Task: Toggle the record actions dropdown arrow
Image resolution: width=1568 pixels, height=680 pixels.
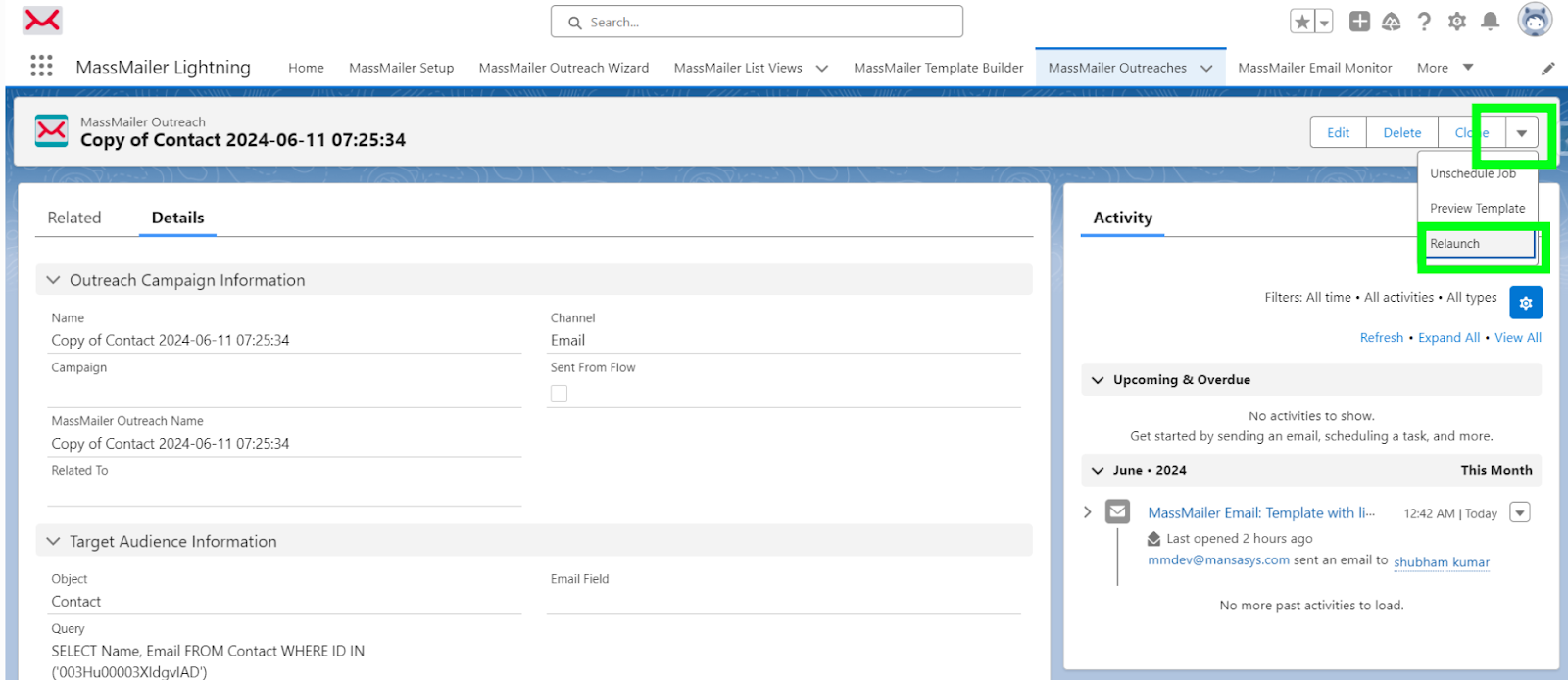Action: pos(1522,132)
